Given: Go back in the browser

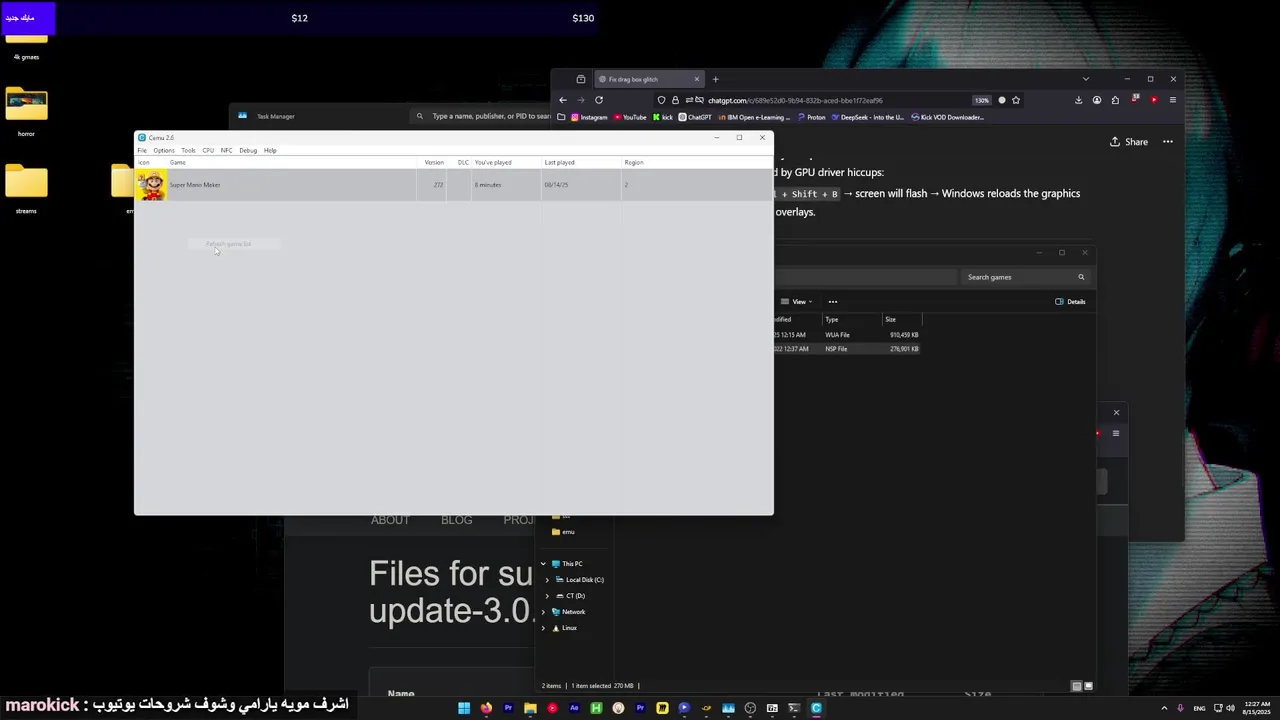Looking at the screenshot, I should click(x=563, y=100).
